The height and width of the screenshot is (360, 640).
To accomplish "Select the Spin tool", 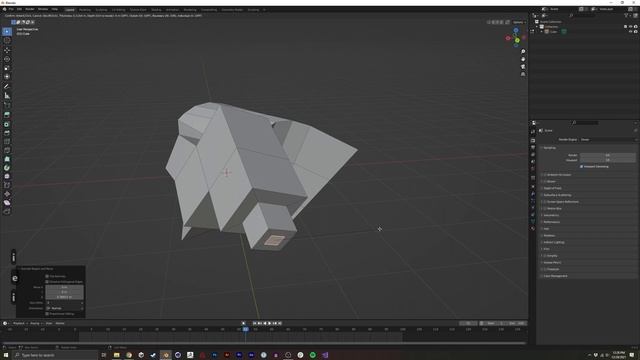I will (7, 168).
